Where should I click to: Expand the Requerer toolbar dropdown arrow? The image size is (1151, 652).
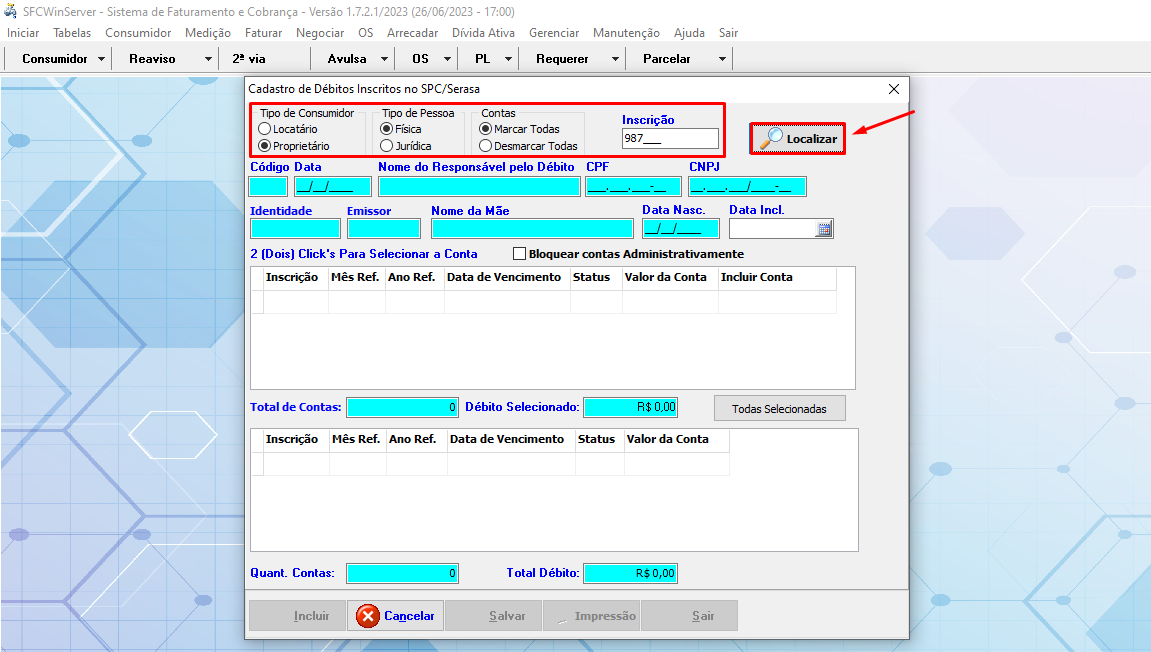614,59
